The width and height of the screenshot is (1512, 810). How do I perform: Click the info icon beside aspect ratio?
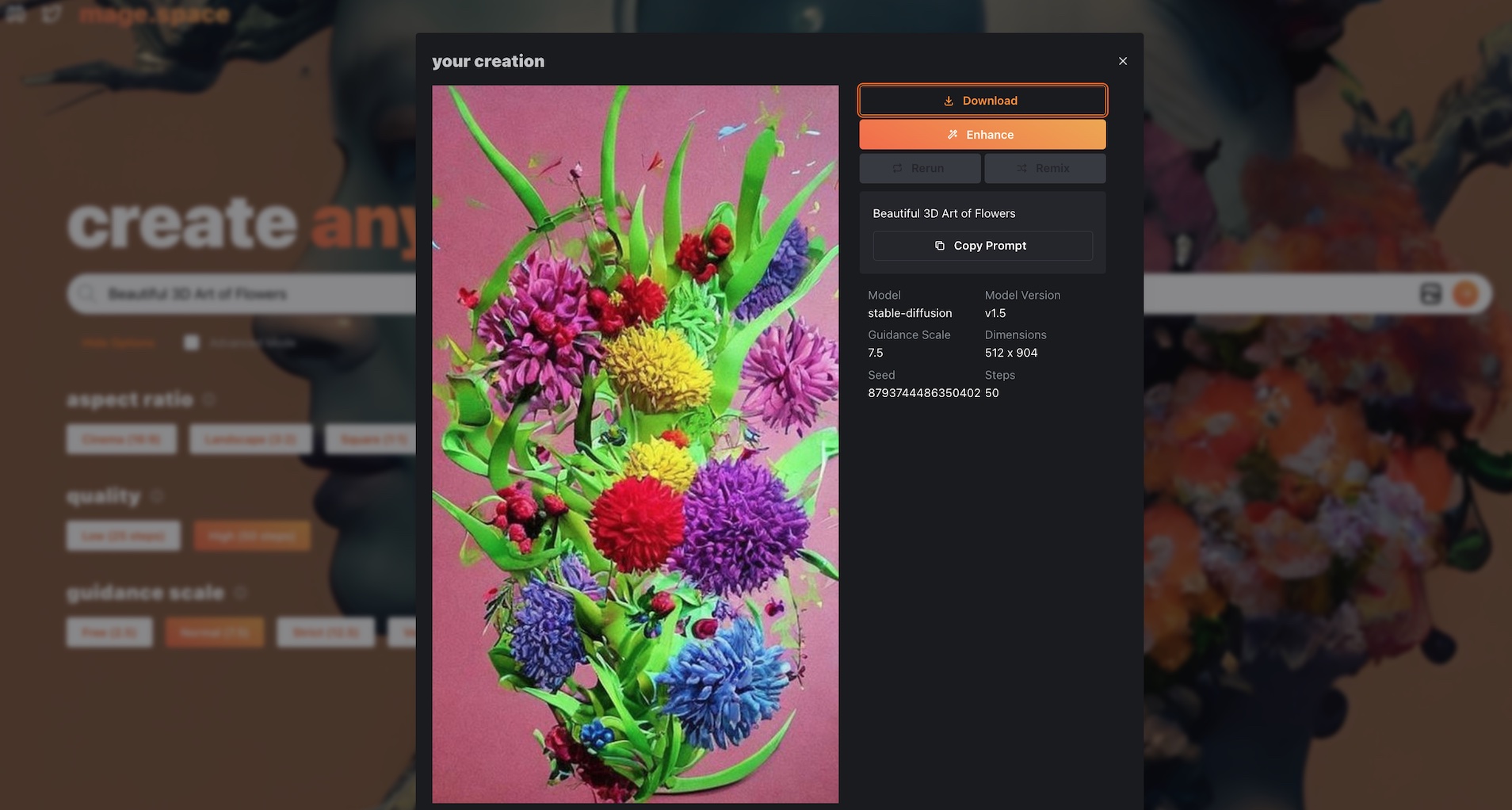(x=209, y=399)
